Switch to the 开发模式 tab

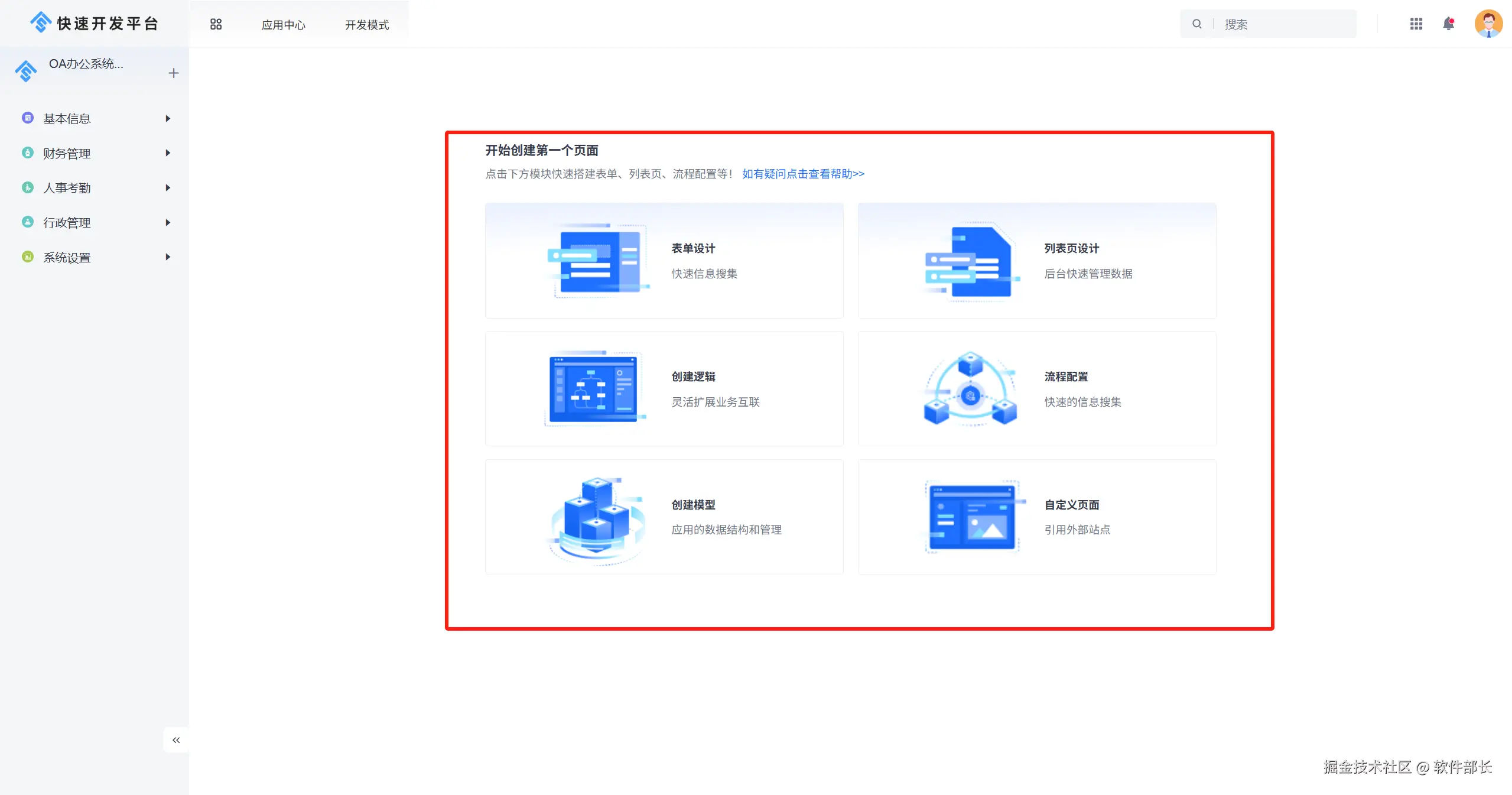[x=367, y=25]
